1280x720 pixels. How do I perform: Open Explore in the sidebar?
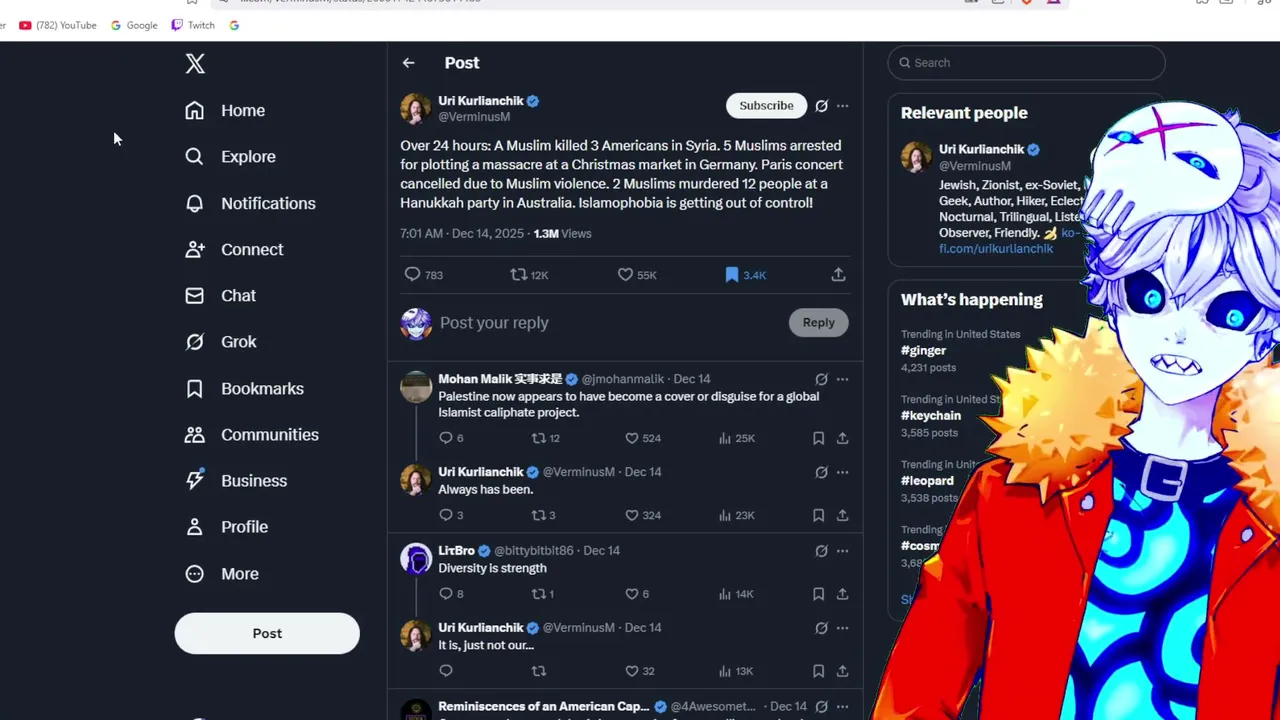230,157
